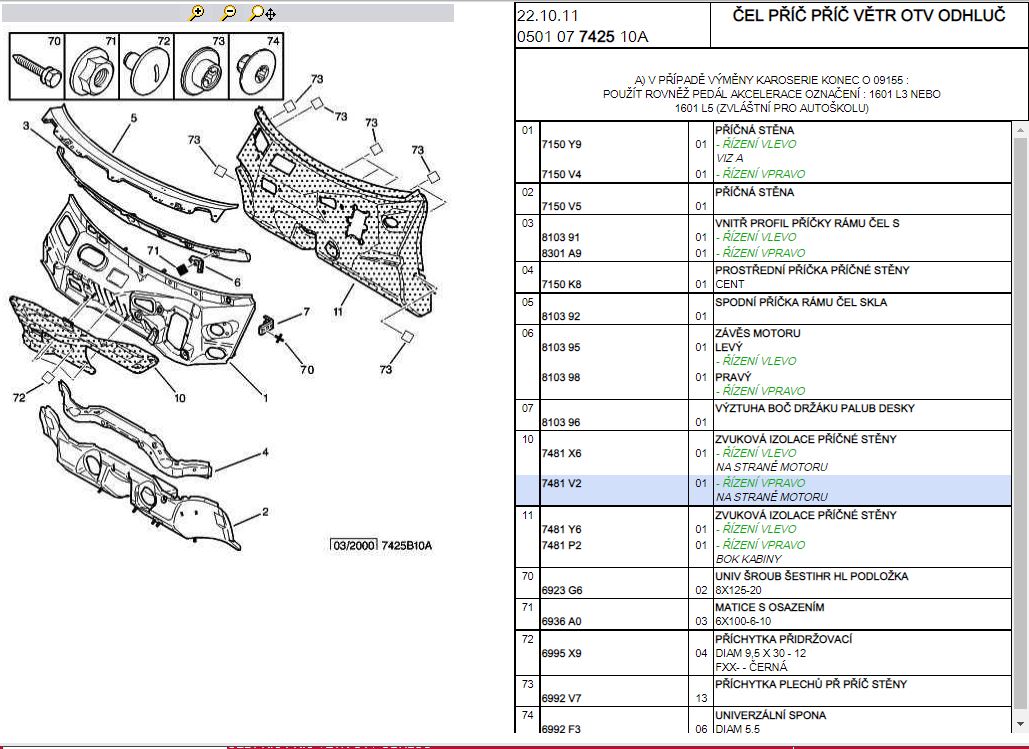Click part number 7481 P2 entry
1029x749 pixels.
click(561, 545)
